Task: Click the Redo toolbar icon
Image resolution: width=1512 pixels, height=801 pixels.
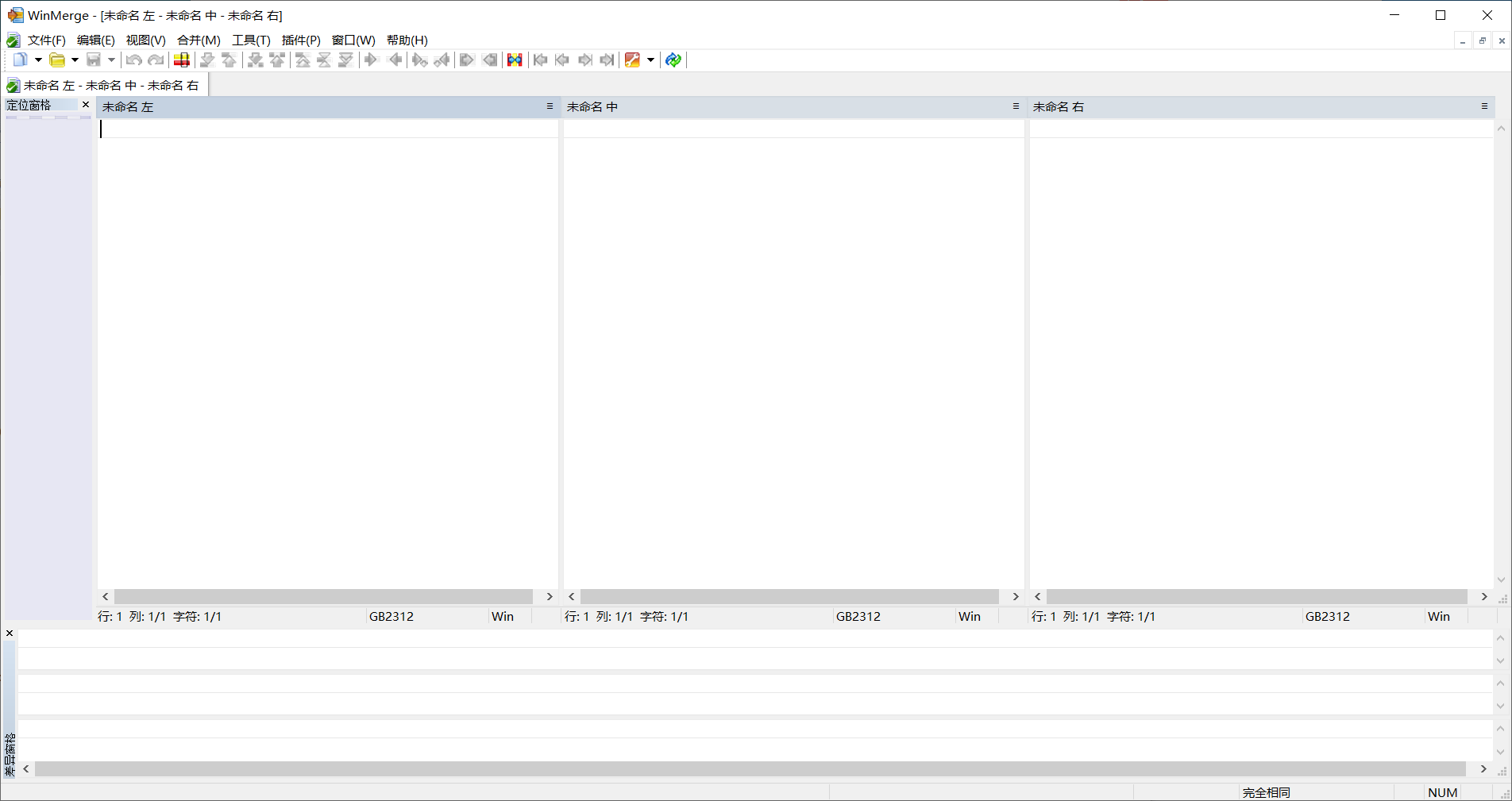Action: 156,60
